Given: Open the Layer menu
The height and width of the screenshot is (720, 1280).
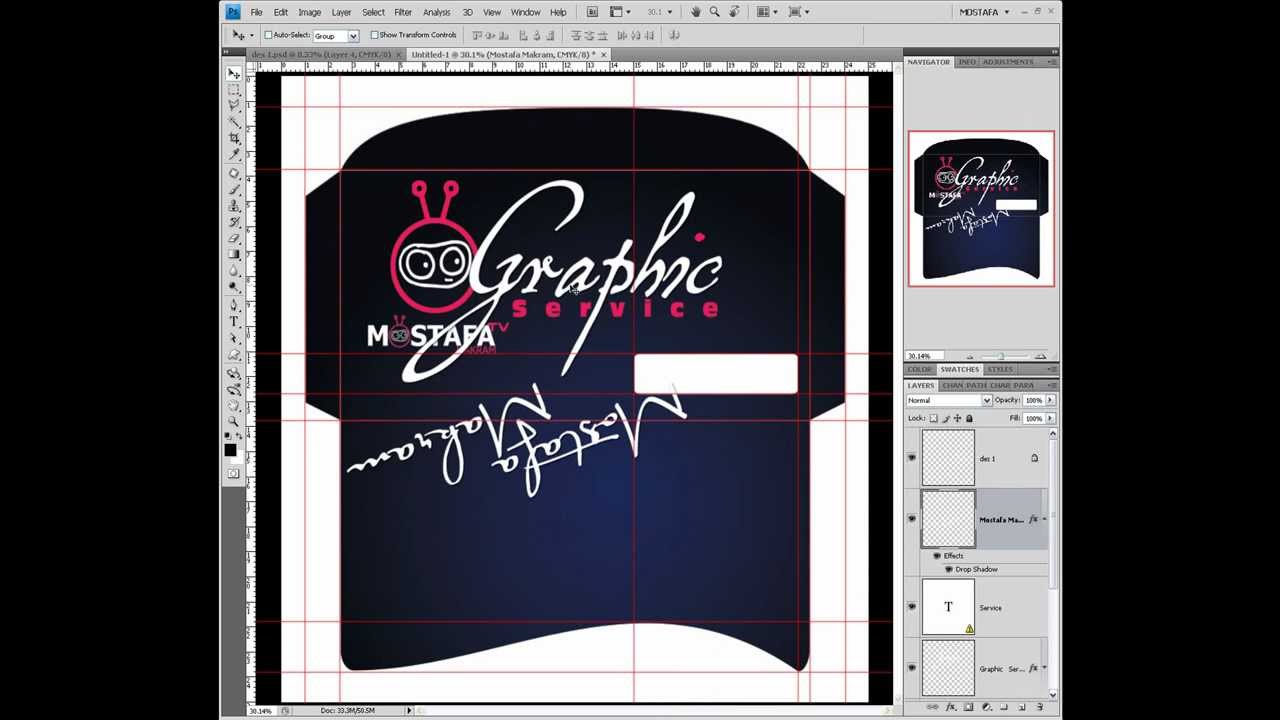Looking at the screenshot, I should coord(341,12).
